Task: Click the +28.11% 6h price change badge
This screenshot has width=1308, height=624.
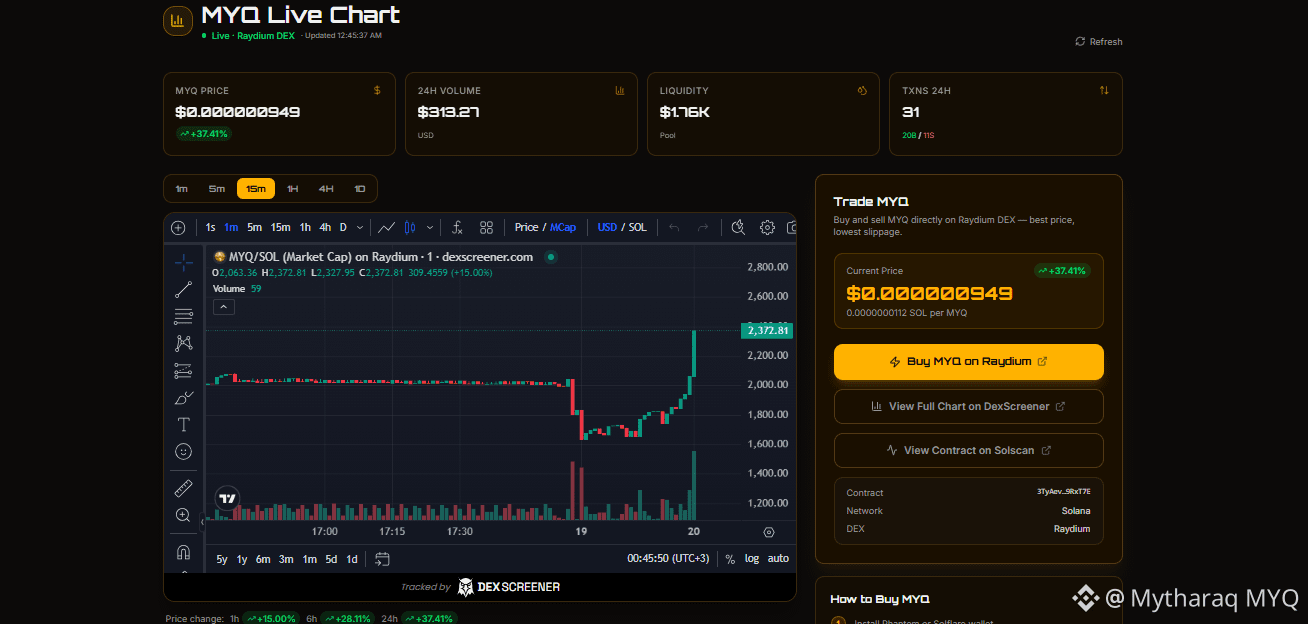Action: 347,619
